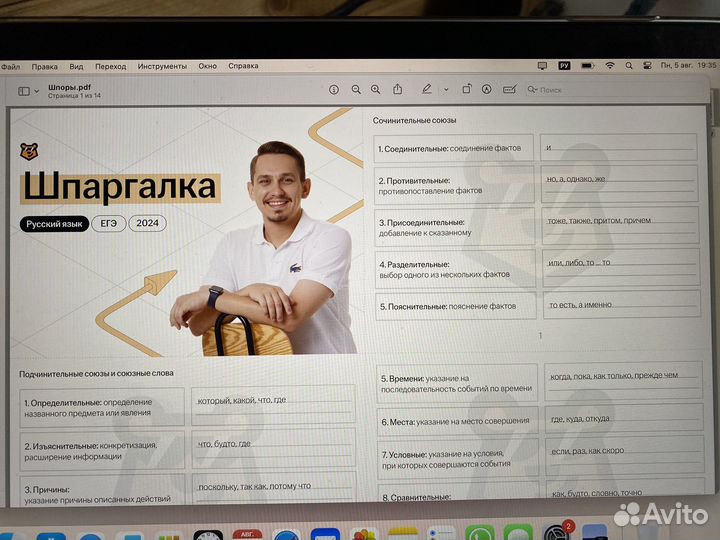Select the 2024 pill label
The image size is (720, 540).
click(x=147, y=223)
